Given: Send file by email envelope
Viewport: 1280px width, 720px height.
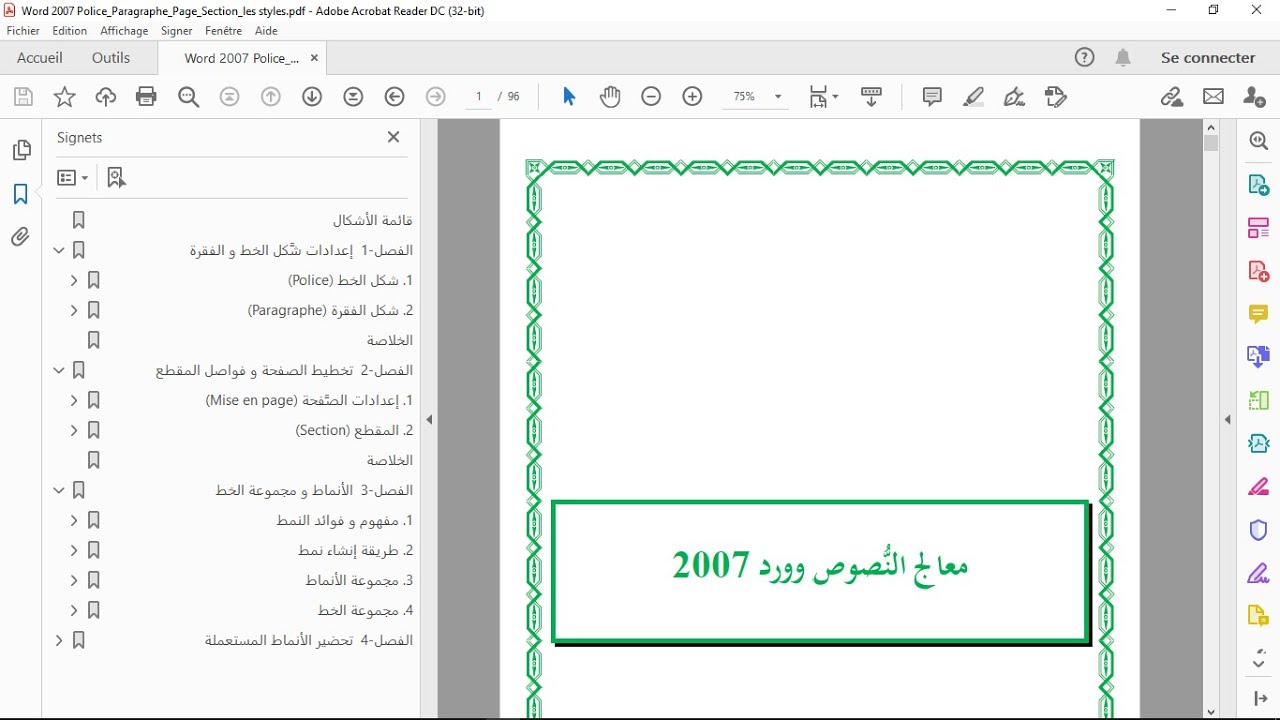Looking at the screenshot, I should pos(1213,97).
